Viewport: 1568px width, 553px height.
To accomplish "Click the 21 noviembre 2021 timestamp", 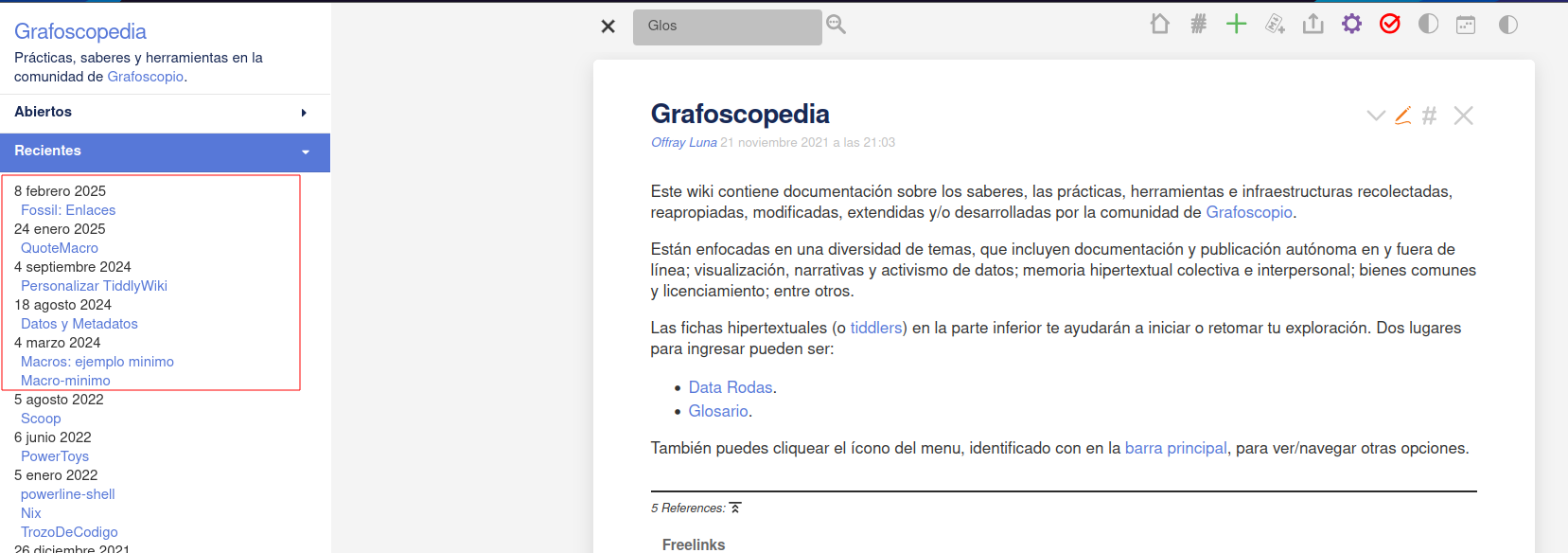I will click(x=807, y=143).
